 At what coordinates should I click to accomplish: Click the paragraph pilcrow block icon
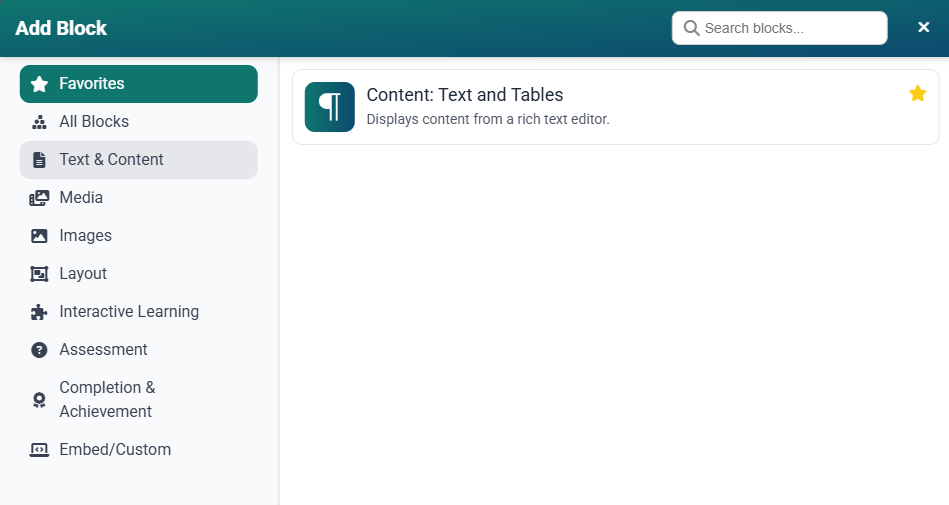(x=330, y=107)
